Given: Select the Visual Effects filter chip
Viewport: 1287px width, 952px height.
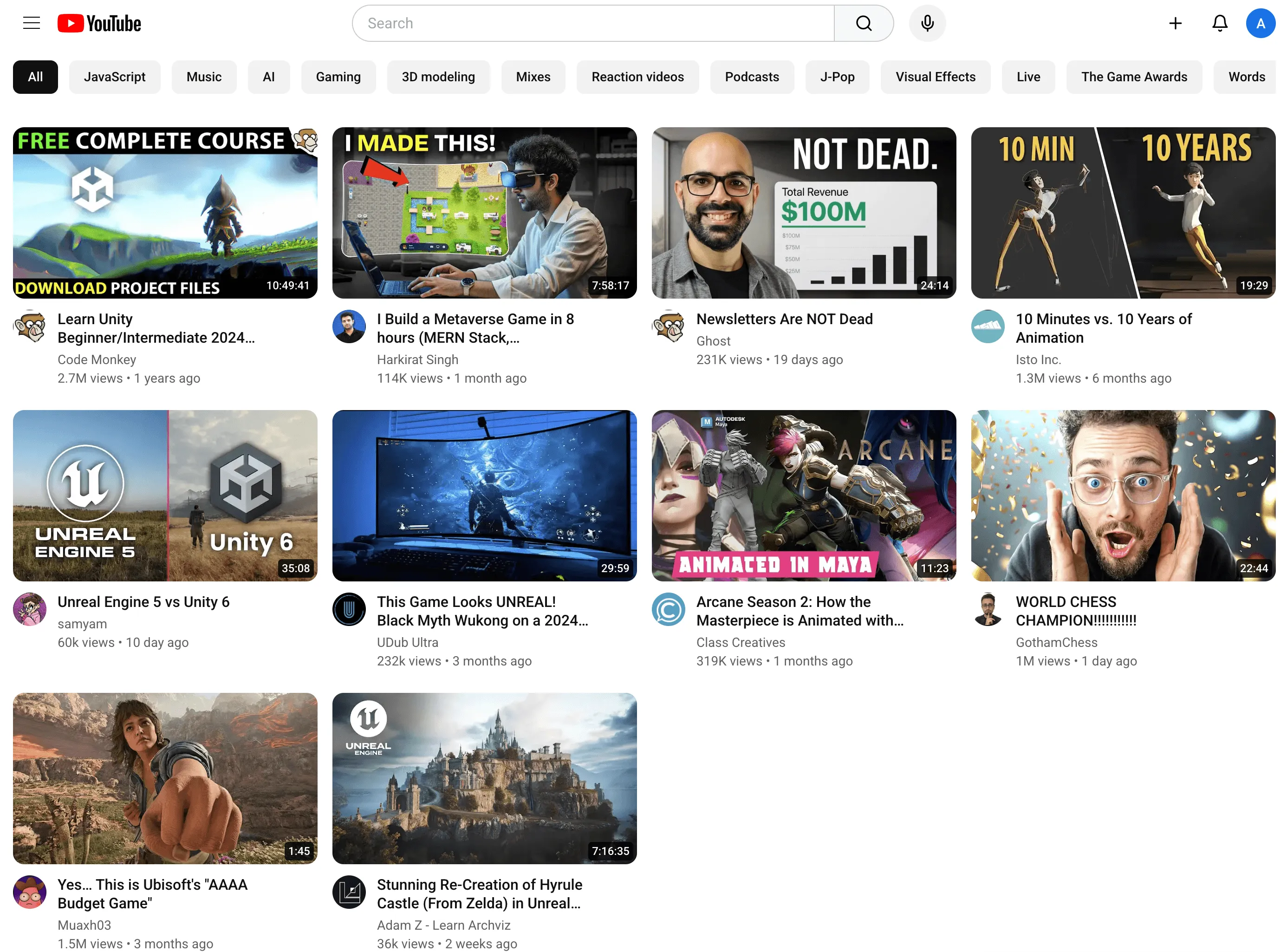Looking at the screenshot, I should (936, 77).
